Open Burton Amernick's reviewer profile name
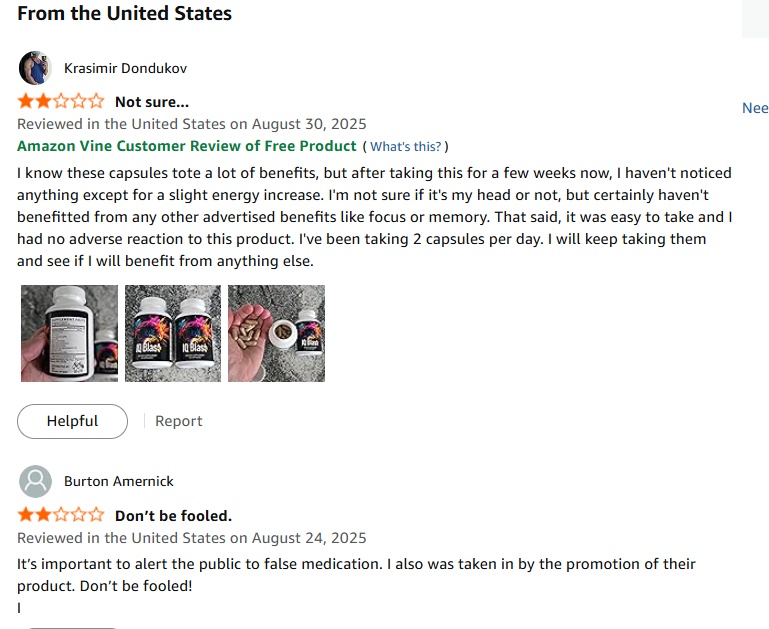Image resolution: width=769 pixels, height=629 pixels. click(119, 481)
